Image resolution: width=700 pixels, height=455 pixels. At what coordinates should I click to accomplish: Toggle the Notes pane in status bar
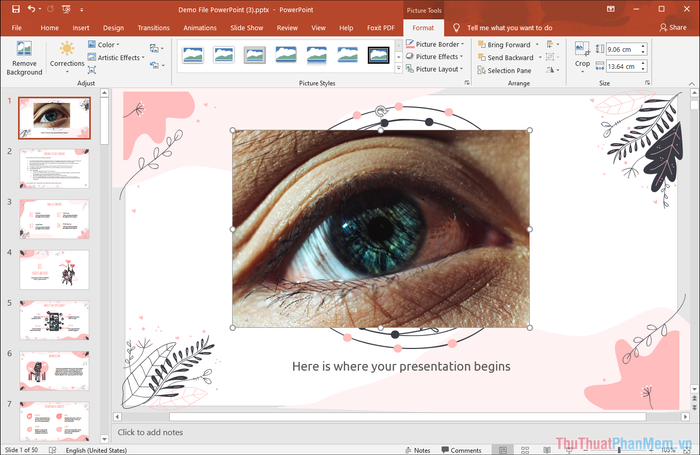(417, 450)
